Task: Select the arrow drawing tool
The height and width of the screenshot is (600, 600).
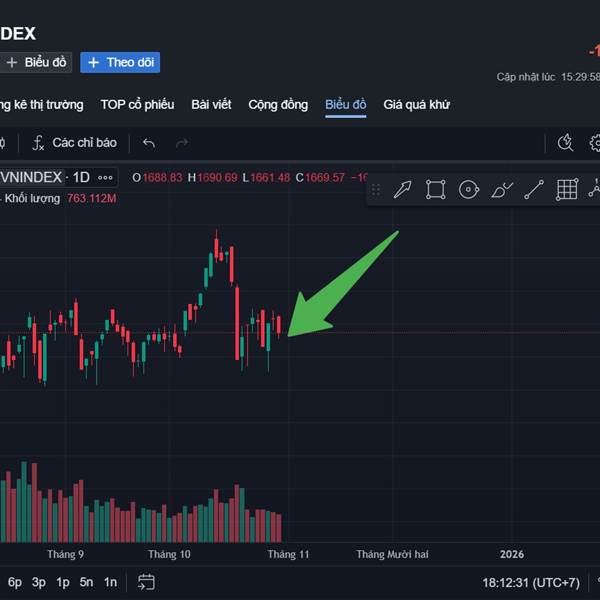Action: [x=402, y=190]
